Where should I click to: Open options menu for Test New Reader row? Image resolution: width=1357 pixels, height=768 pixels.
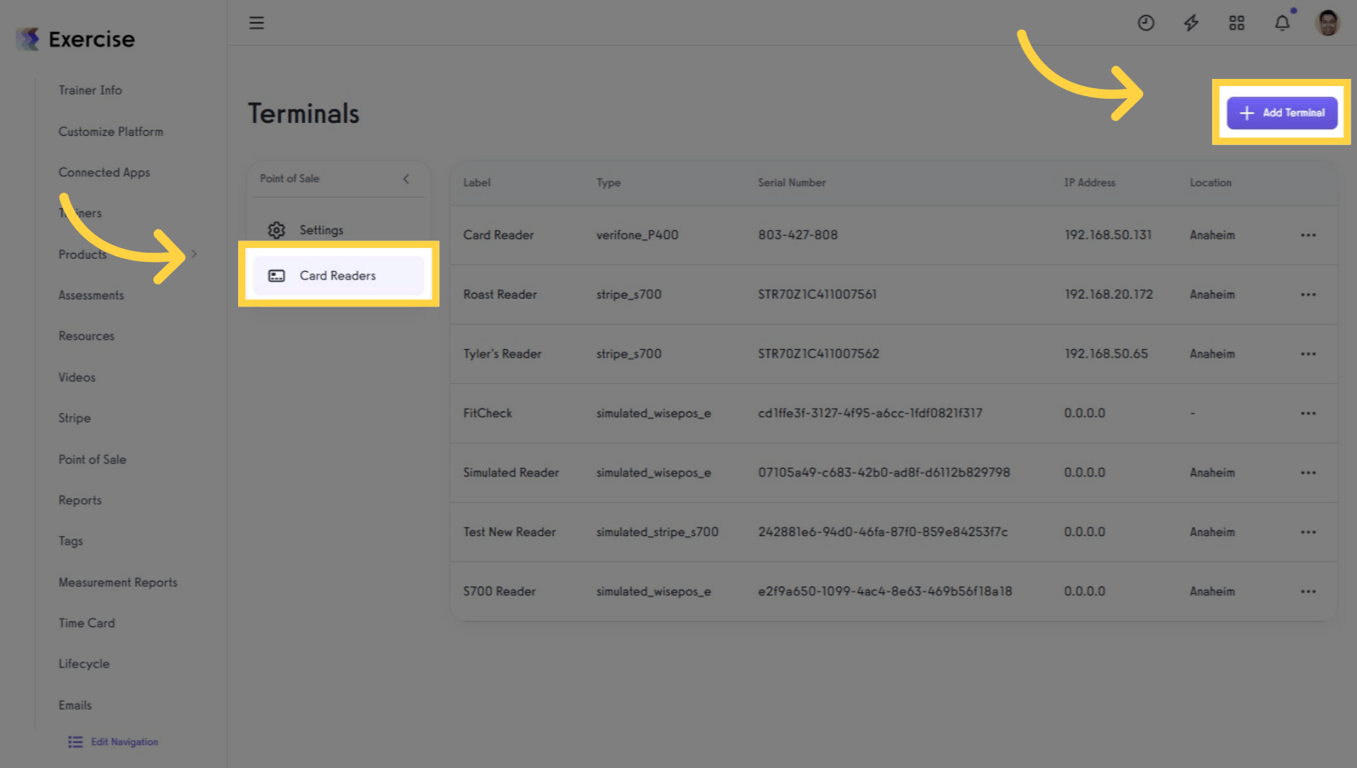pyautogui.click(x=1308, y=532)
